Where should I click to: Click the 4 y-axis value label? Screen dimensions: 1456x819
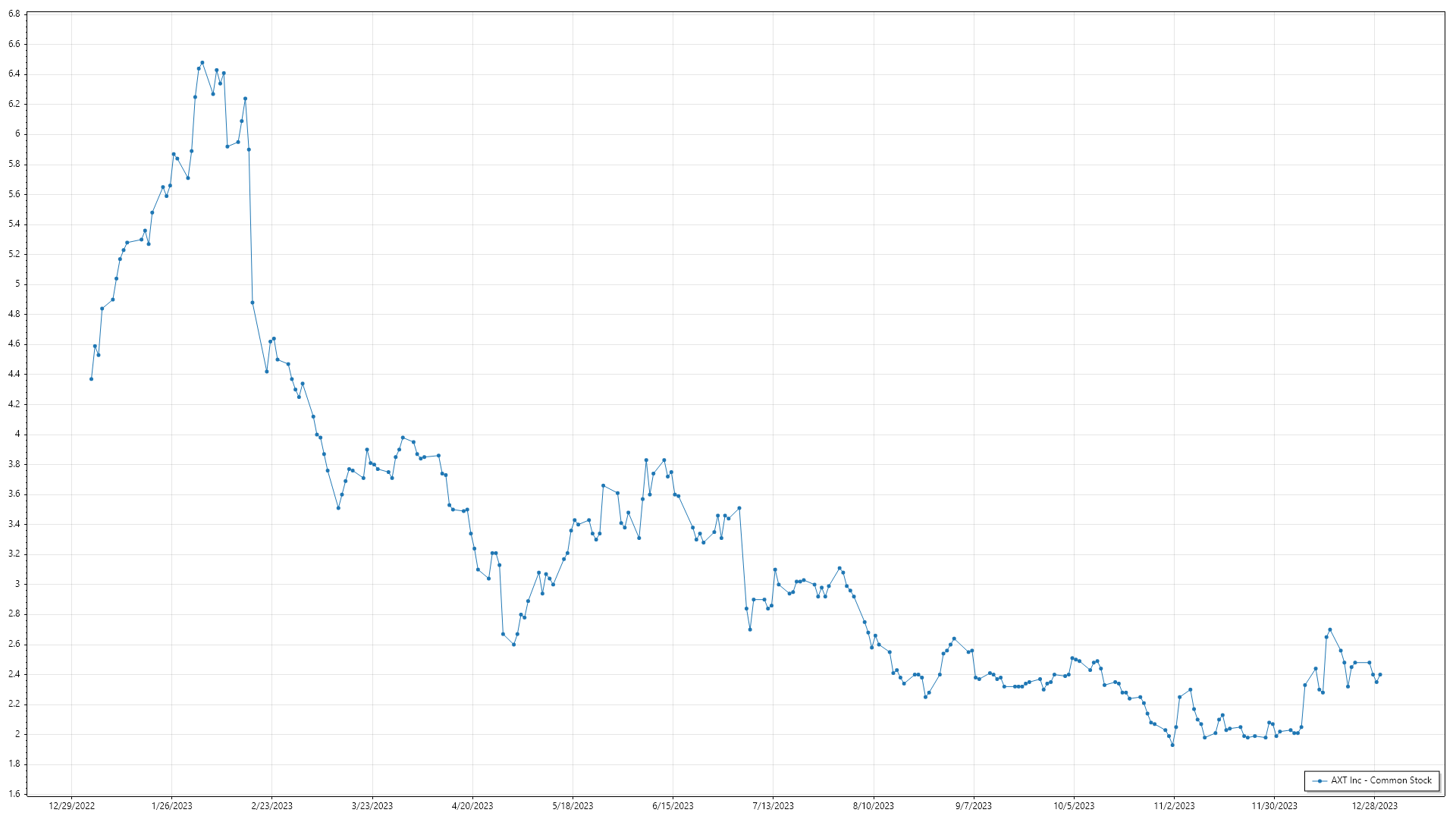[17, 434]
